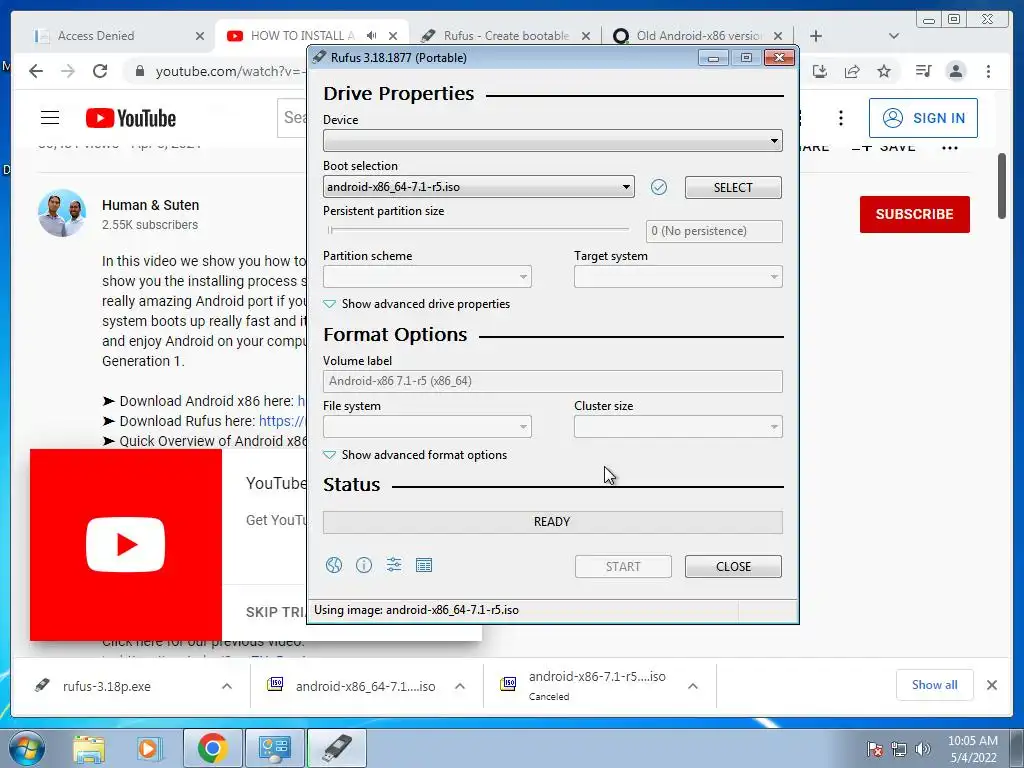Image resolution: width=1024 pixels, height=768 pixels.
Task: Open Windows Media Player from taskbar
Action: coord(148,748)
